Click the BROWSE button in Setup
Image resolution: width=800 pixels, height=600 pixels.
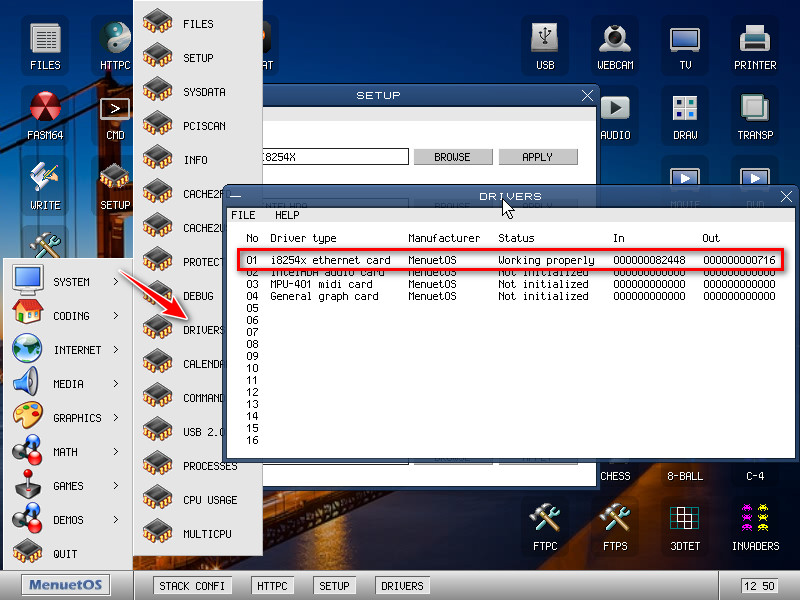pyautogui.click(x=452, y=157)
